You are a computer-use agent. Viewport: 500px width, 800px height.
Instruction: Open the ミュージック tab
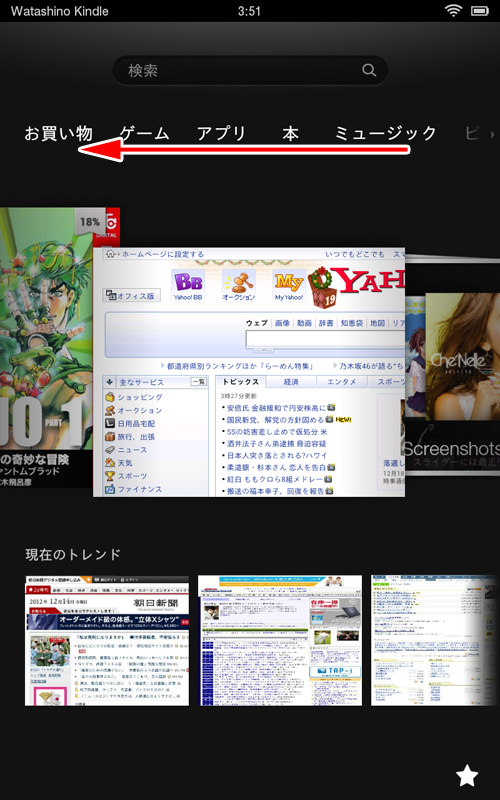click(x=386, y=133)
